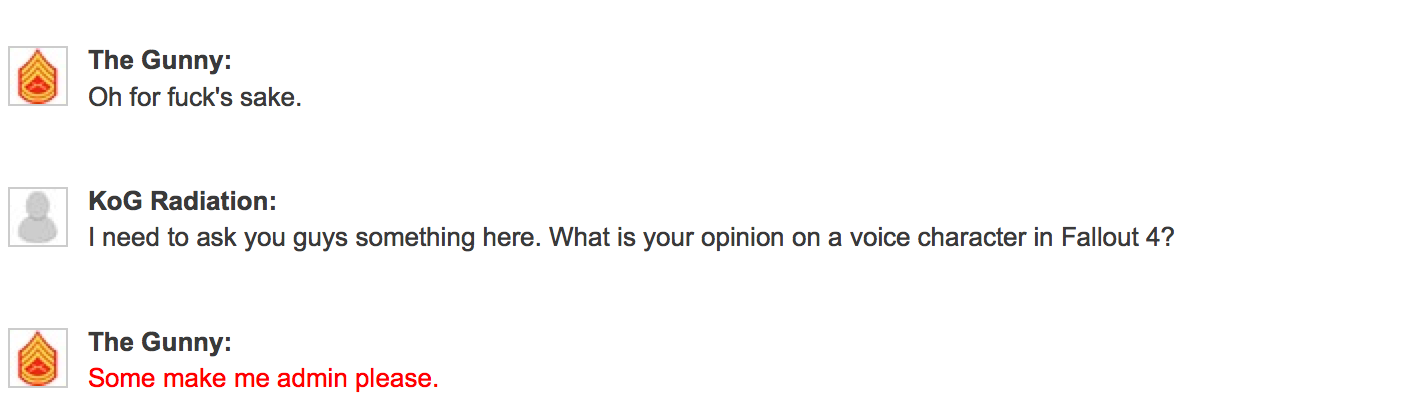Click The Gunny's avatar beside the profanity message
The width and height of the screenshot is (1410, 420).
[x=38, y=75]
